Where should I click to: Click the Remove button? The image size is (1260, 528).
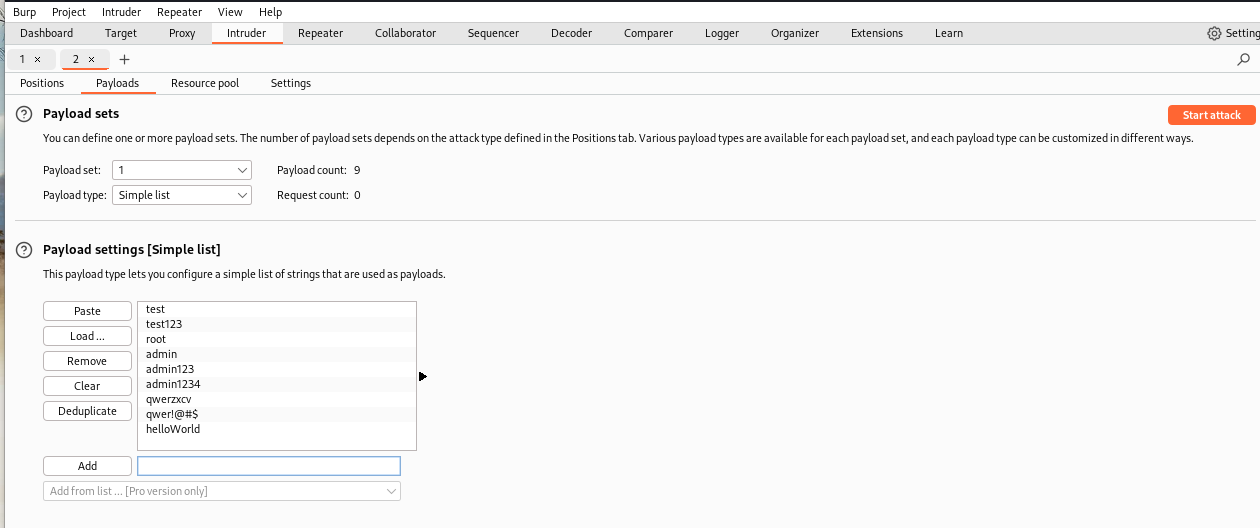(x=88, y=361)
